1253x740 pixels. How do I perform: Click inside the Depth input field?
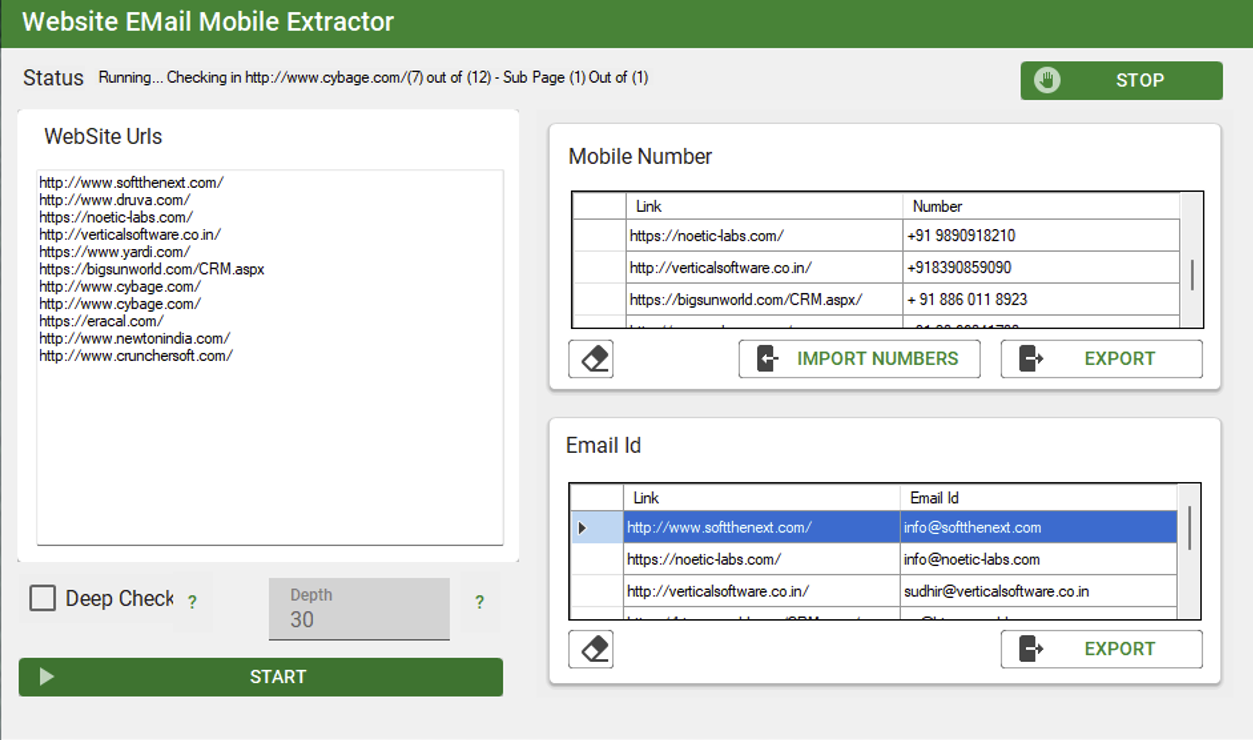click(359, 619)
